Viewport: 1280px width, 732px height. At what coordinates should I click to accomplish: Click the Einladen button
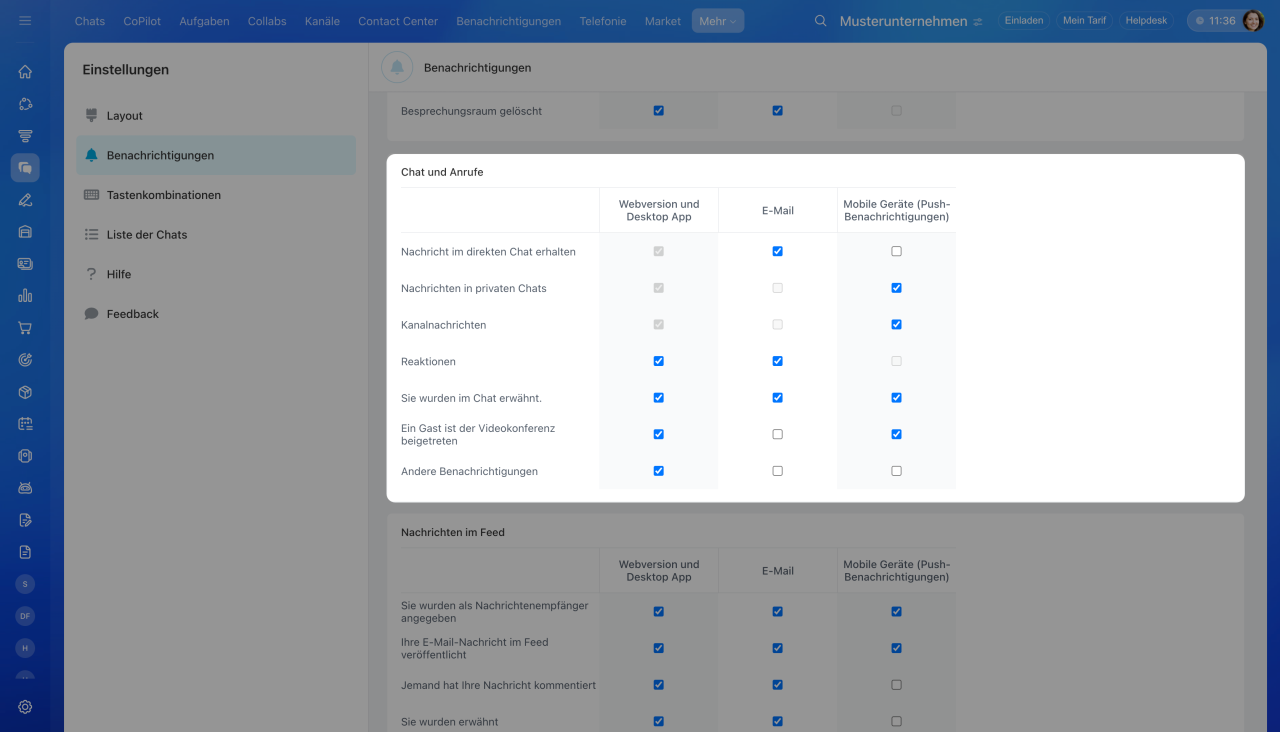[x=1024, y=21]
